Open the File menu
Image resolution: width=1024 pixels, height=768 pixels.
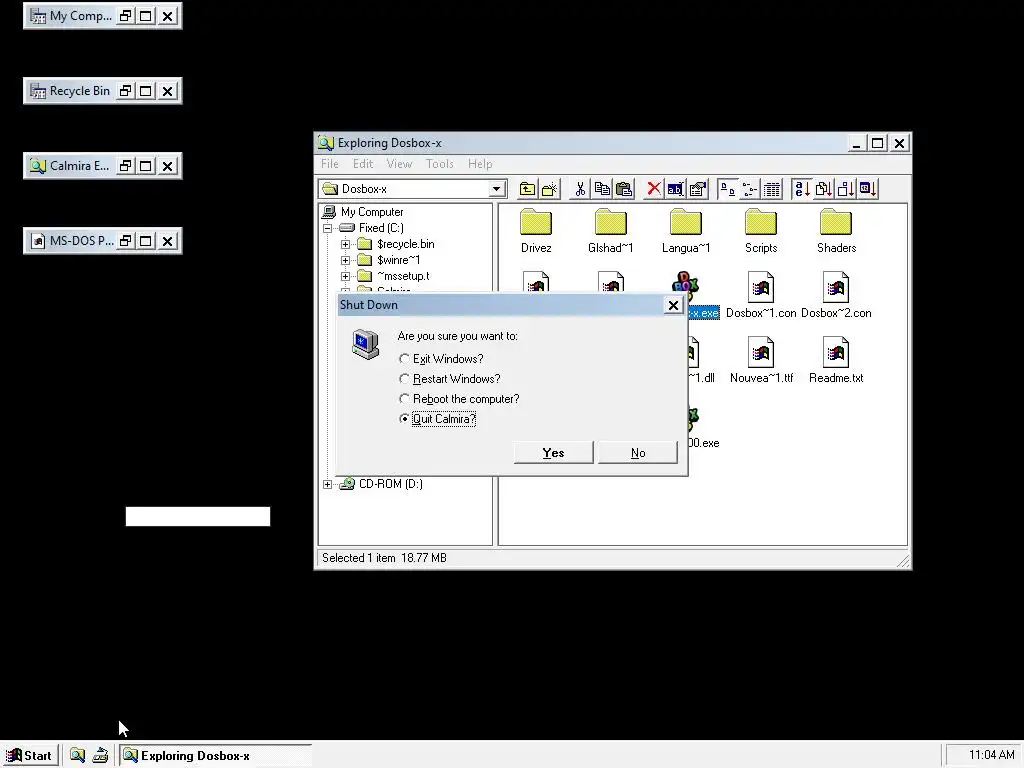coord(330,164)
